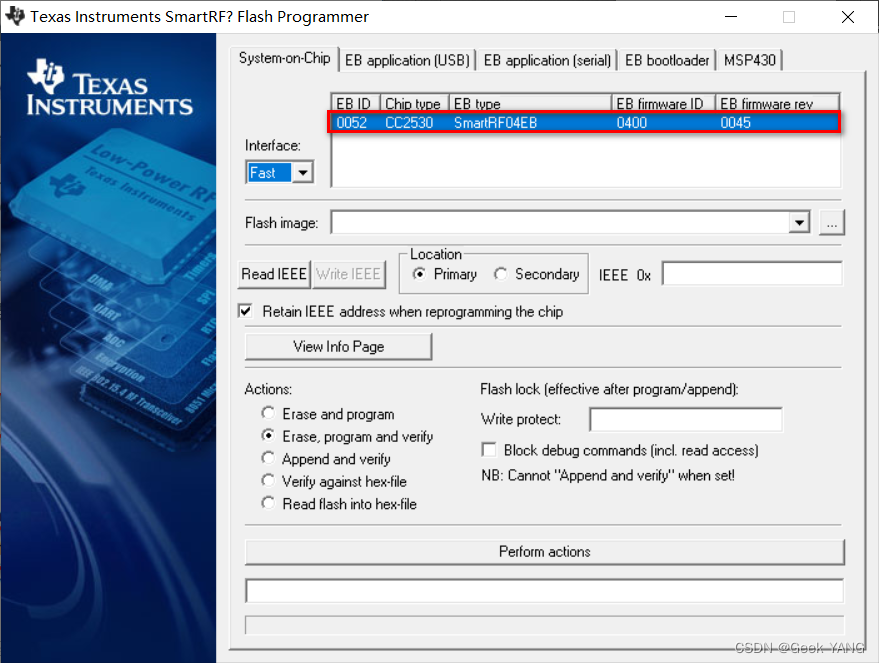Click the progress bar at the bottom

[x=544, y=625]
